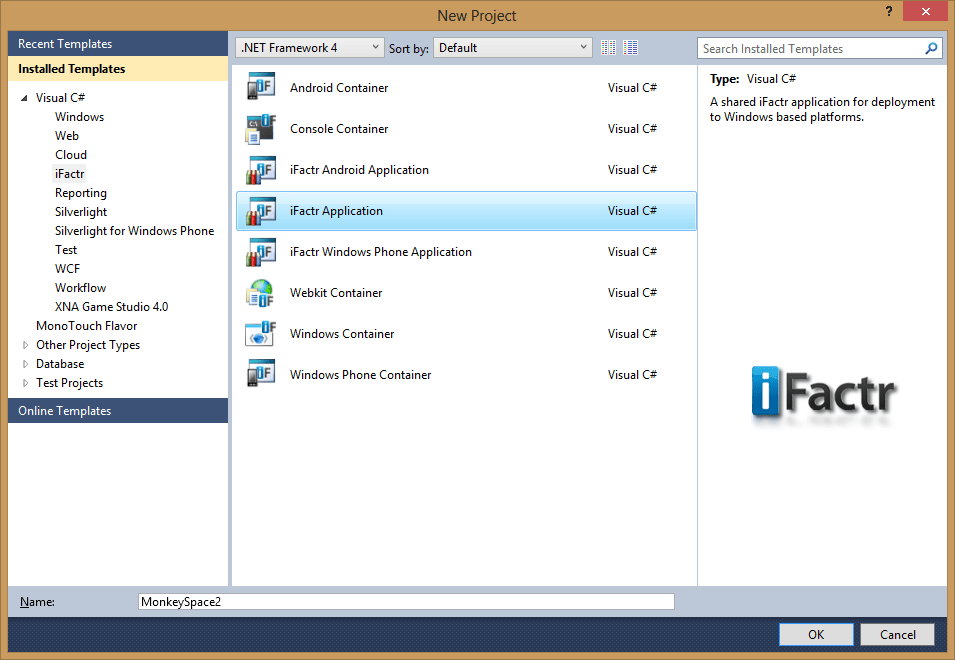Select the Web category
The image size is (955, 660).
(66, 136)
